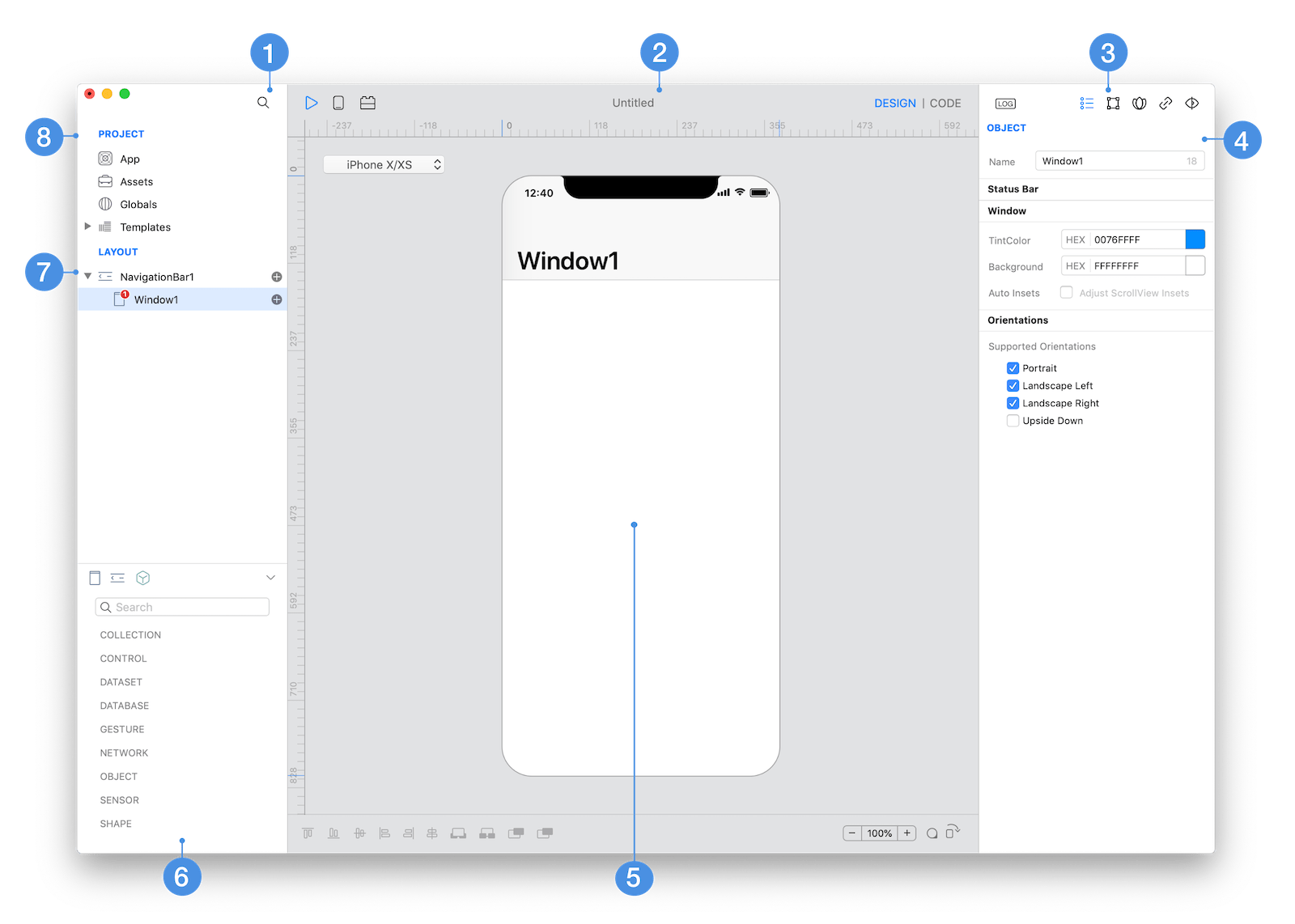Open the SENSOR object category
Image resolution: width=1295 pixels, height=924 pixels.
(119, 800)
